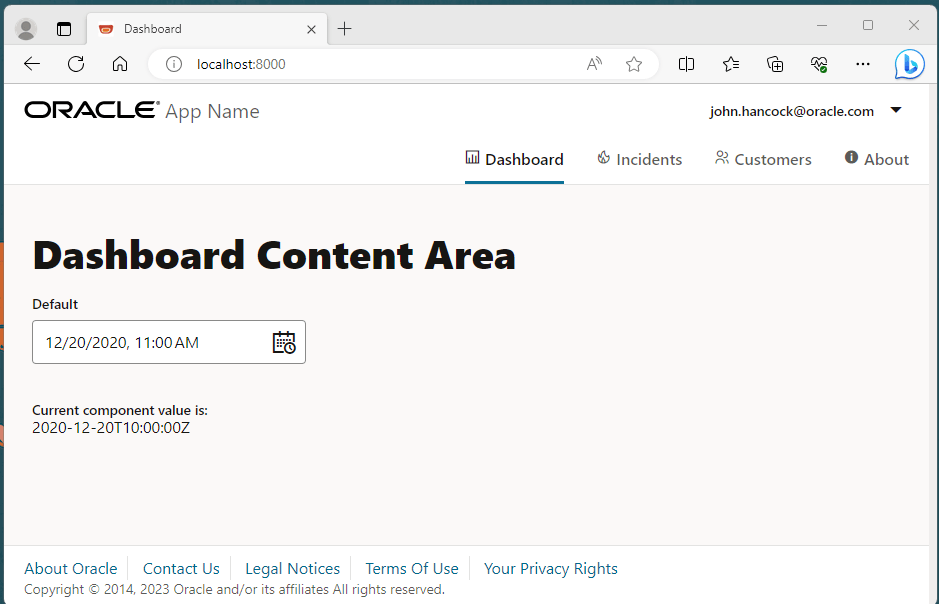
Task: Refresh the page with the reload icon
Action: 76,64
